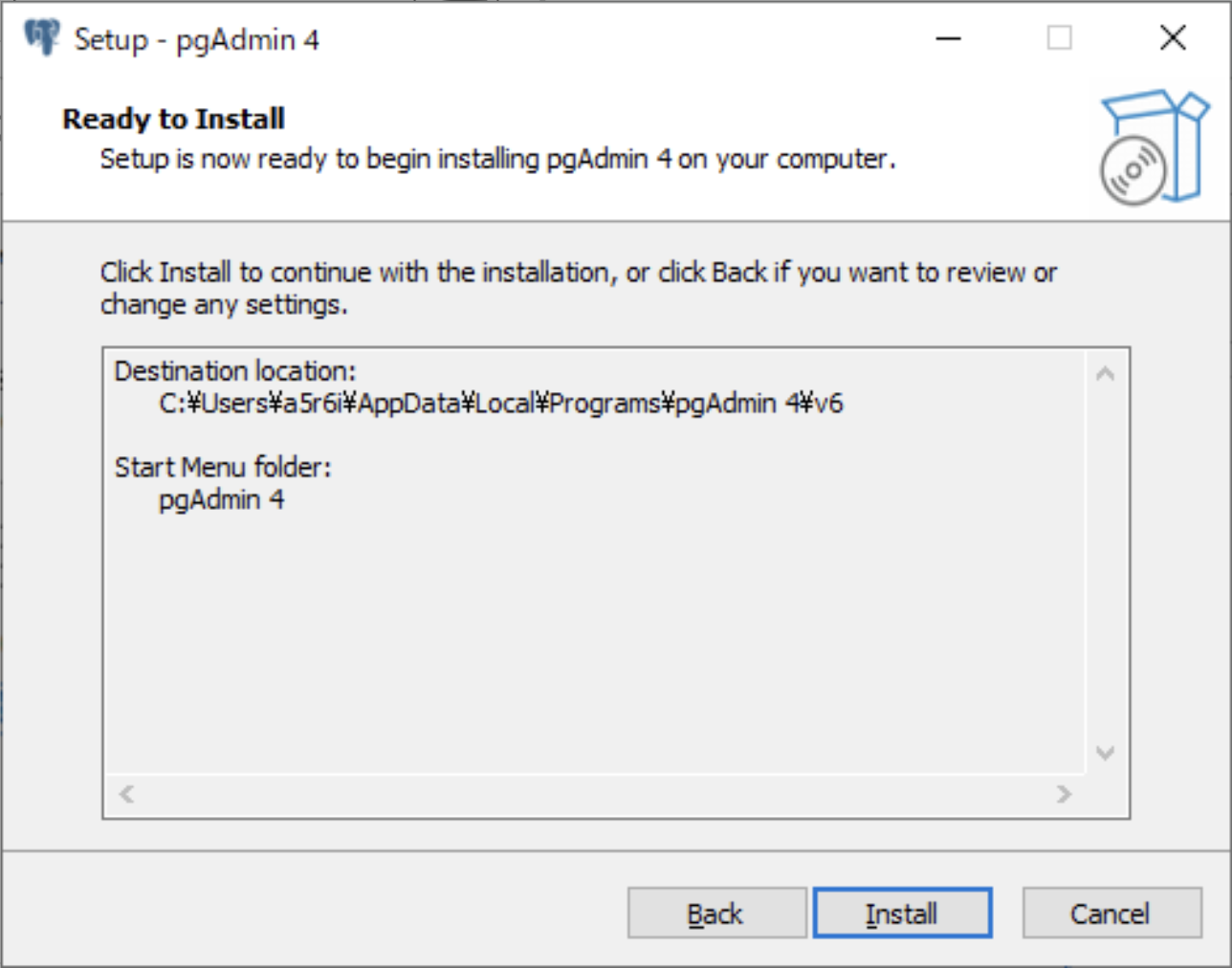The image size is (1232, 968).
Task: Click the vertical scrollbar track in summary box
Action: pyautogui.click(x=1106, y=563)
